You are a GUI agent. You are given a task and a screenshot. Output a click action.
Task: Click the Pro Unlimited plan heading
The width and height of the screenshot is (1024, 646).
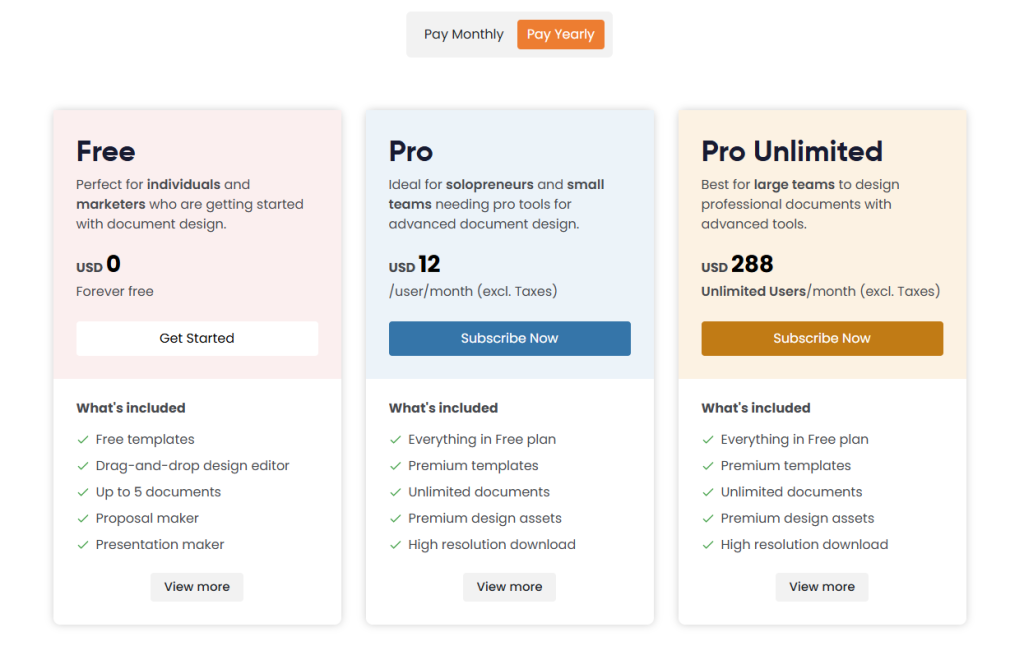[x=791, y=151]
